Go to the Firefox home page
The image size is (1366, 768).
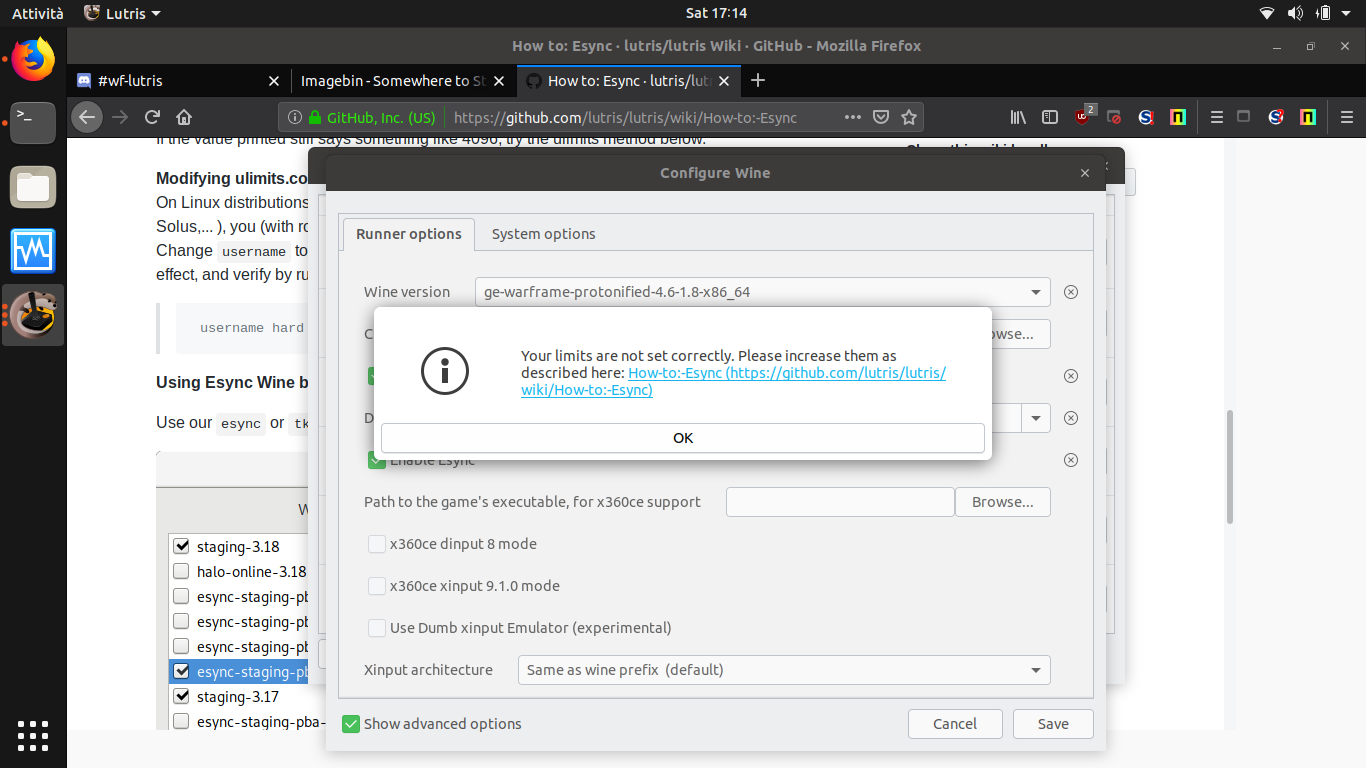click(x=184, y=117)
